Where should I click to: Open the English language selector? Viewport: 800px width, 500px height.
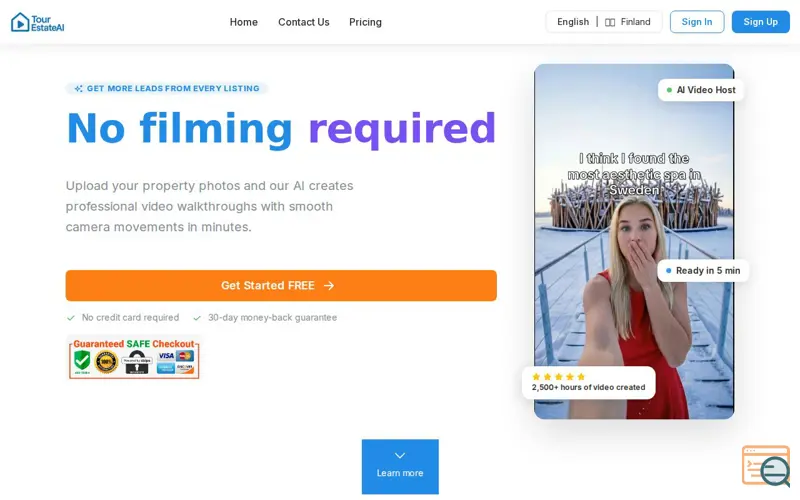coord(573,22)
